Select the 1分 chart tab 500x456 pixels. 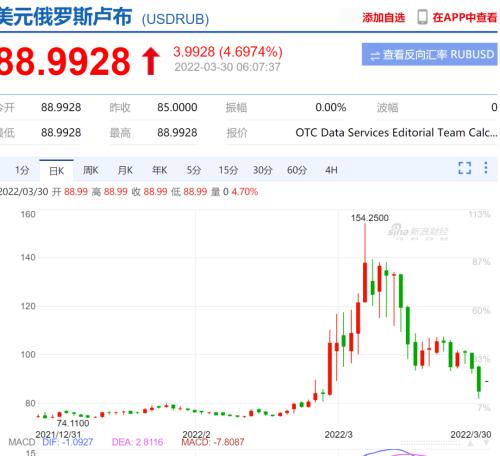coord(22,170)
